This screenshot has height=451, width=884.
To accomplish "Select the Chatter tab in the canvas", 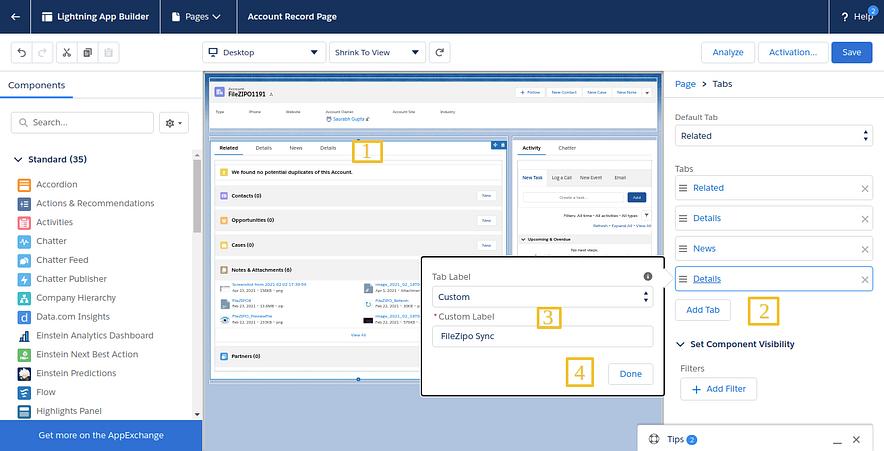I will (567, 148).
